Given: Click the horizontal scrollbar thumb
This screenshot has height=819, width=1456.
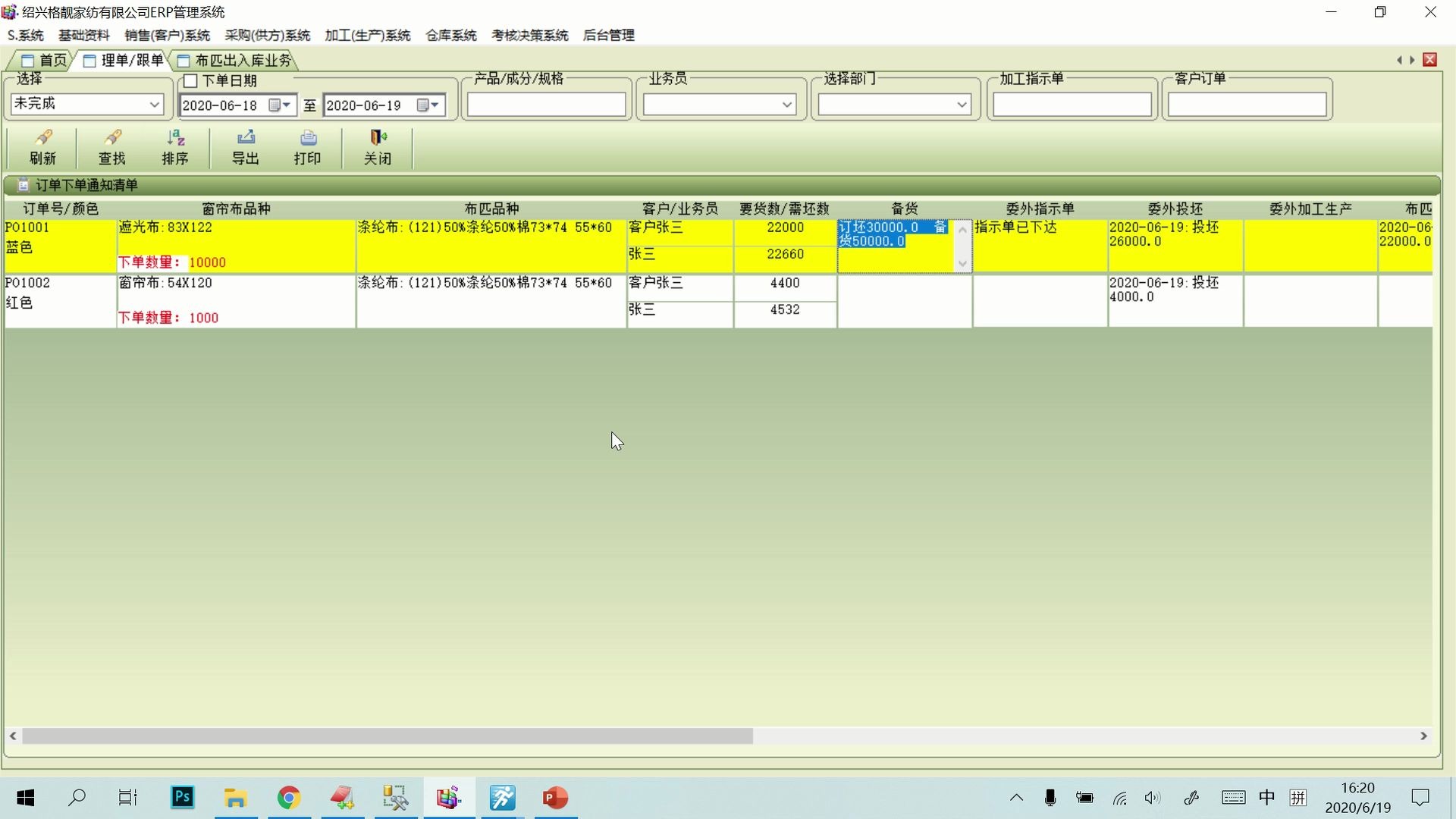Looking at the screenshot, I should coord(388,736).
